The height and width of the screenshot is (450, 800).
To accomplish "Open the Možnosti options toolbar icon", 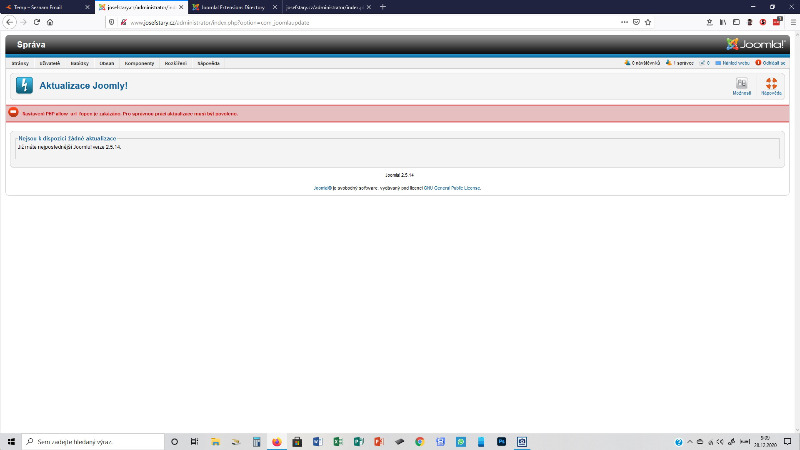I will (x=741, y=86).
